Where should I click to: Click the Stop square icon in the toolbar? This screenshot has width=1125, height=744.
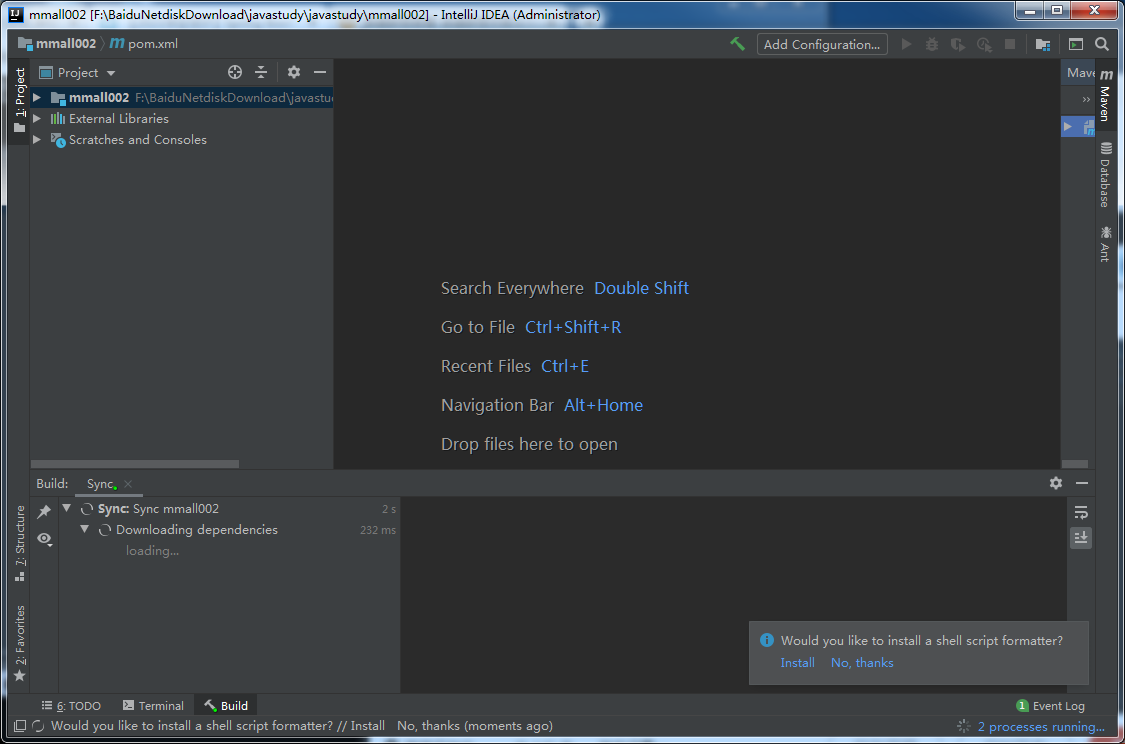pyautogui.click(x=1009, y=44)
